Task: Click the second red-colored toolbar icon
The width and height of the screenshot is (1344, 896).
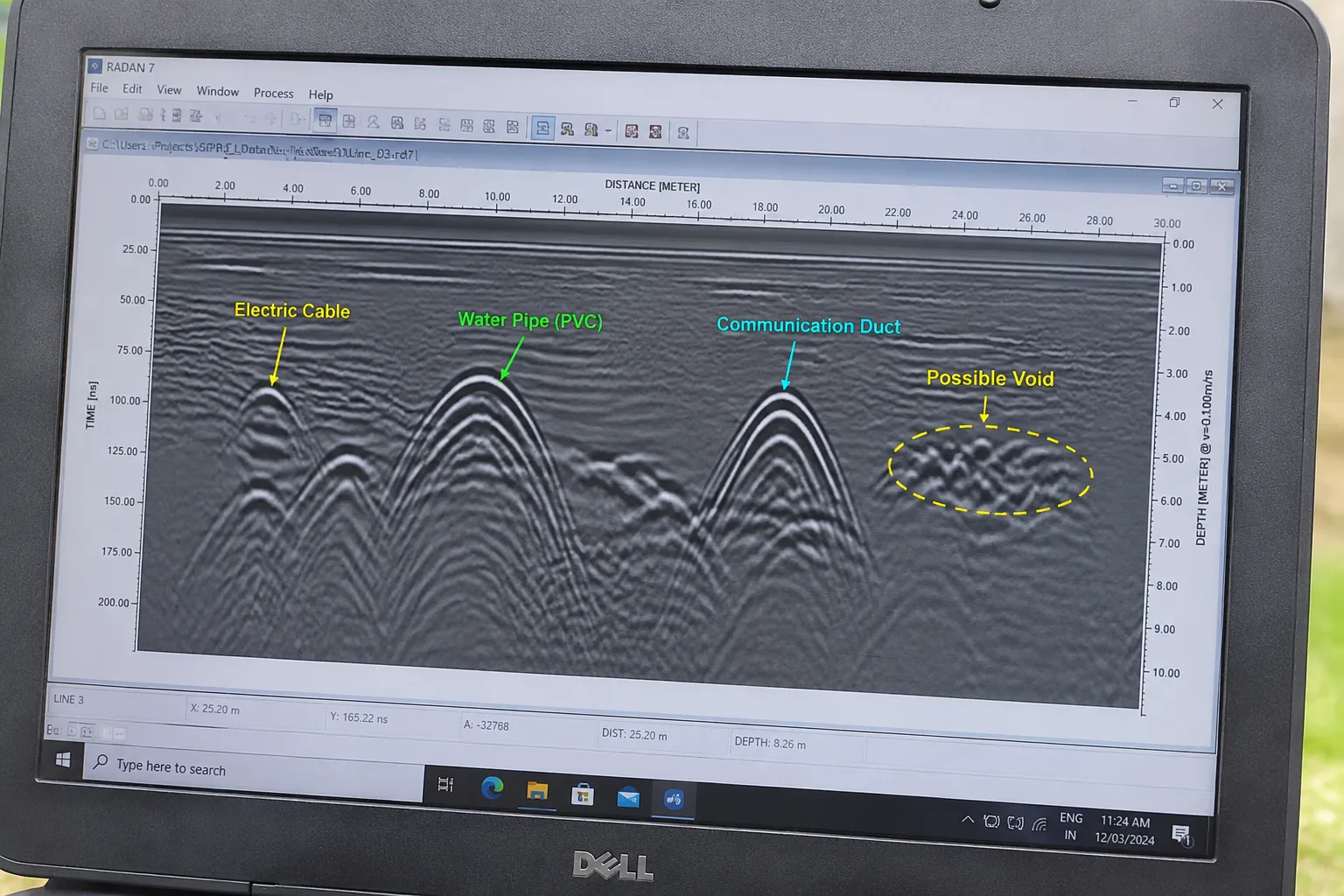Action: [x=654, y=132]
